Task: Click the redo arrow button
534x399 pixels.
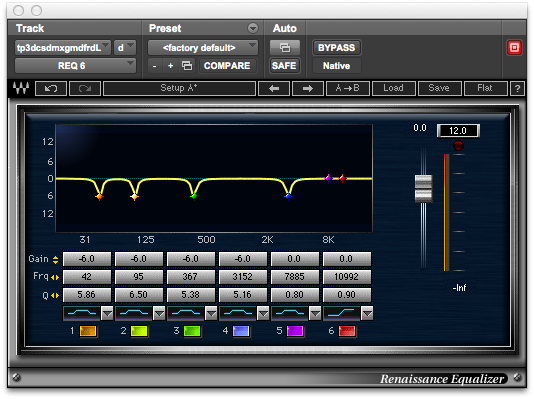Action: [85, 89]
